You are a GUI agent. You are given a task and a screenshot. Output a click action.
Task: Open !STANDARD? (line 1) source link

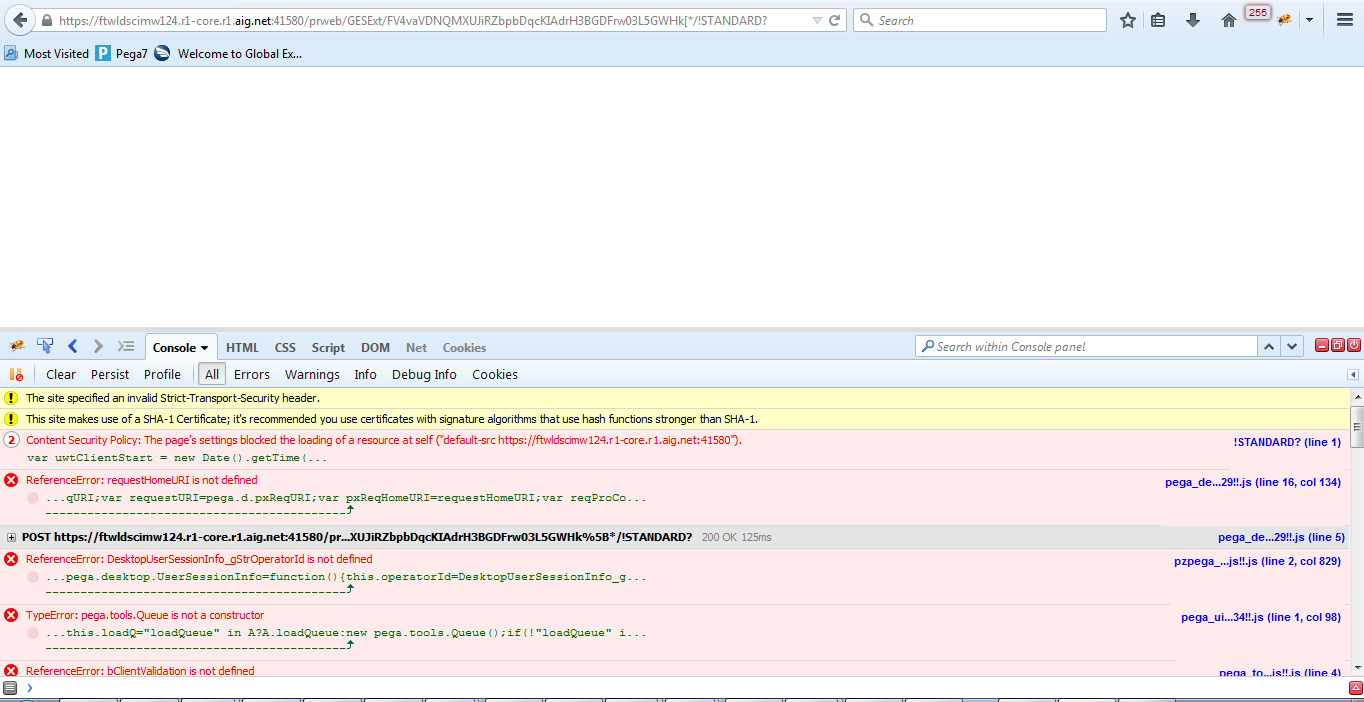pyautogui.click(x=1287, y=441)
